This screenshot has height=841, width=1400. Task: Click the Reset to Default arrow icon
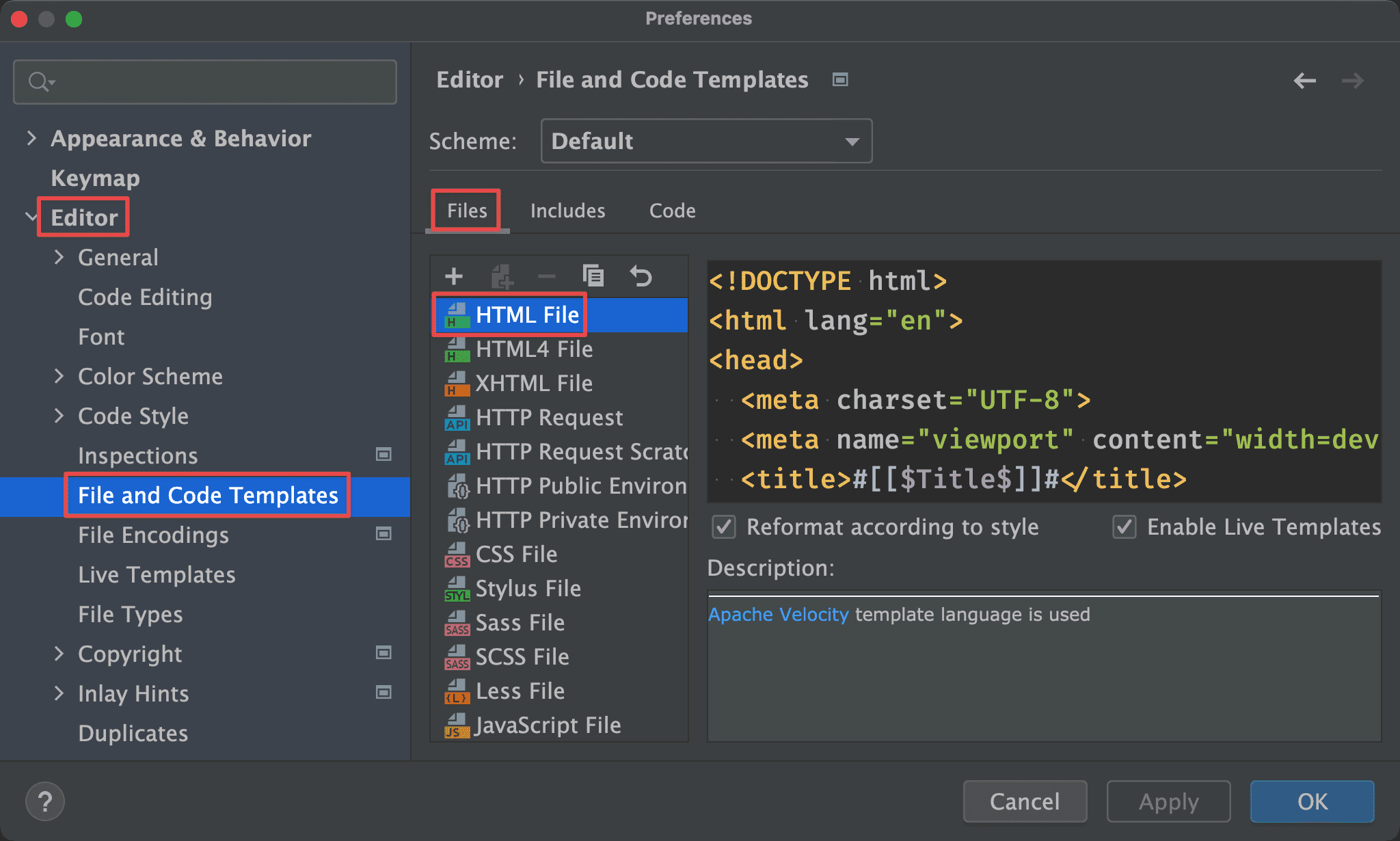[x=641, y=276]
